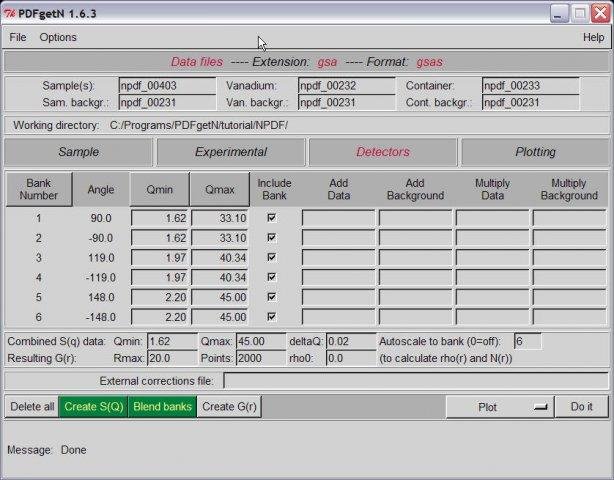Click the Bank Number column header
This screenshot has width=614, height=480.
click(x=39, y=189)
